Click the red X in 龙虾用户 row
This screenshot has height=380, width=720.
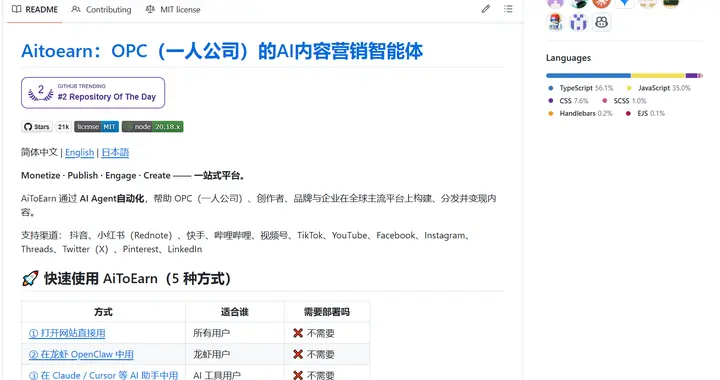tap(298, 354)
